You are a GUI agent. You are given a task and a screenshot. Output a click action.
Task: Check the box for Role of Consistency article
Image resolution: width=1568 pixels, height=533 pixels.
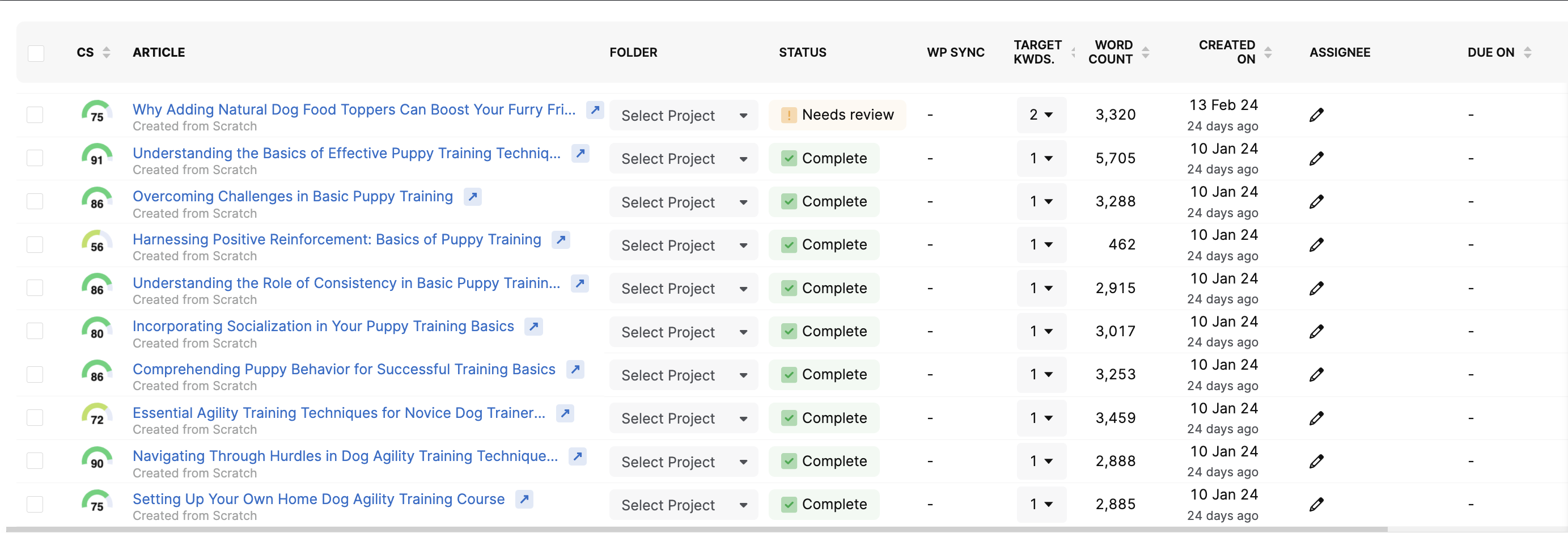tap(35, 287)
